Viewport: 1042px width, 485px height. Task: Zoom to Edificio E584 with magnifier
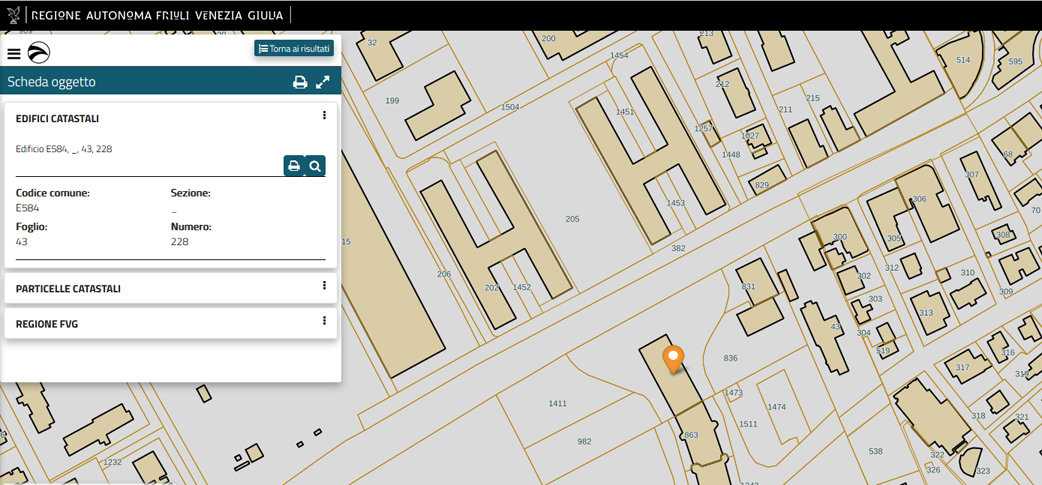(x=315, y=166)
